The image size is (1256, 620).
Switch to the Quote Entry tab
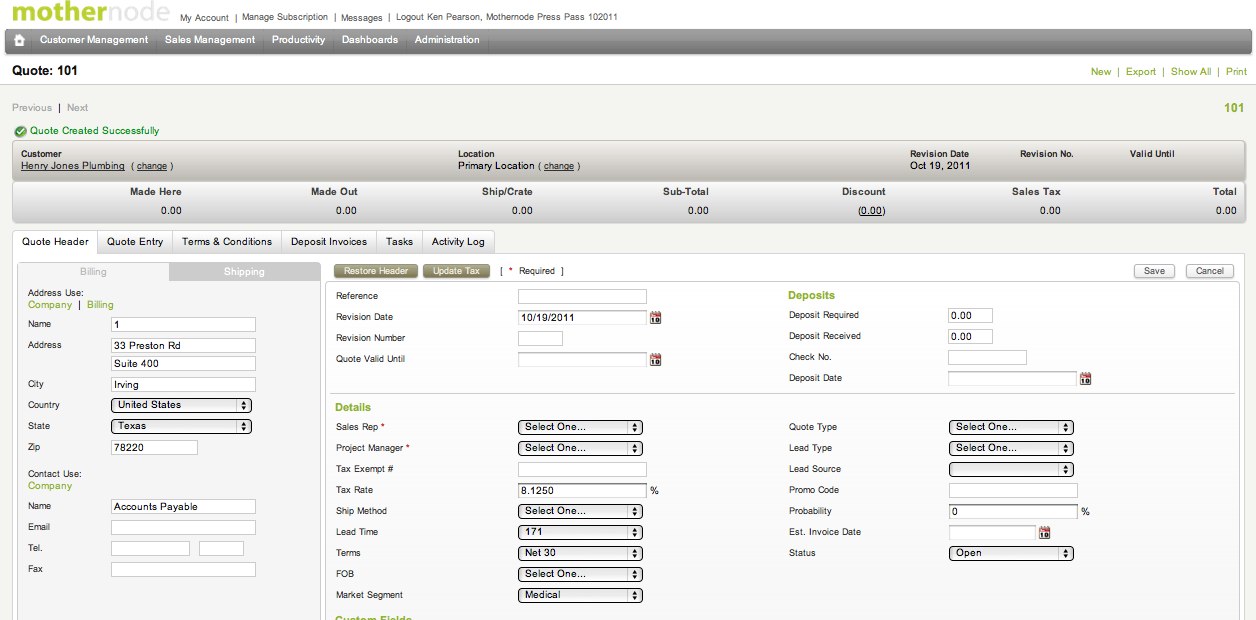[x=135, y=242]
